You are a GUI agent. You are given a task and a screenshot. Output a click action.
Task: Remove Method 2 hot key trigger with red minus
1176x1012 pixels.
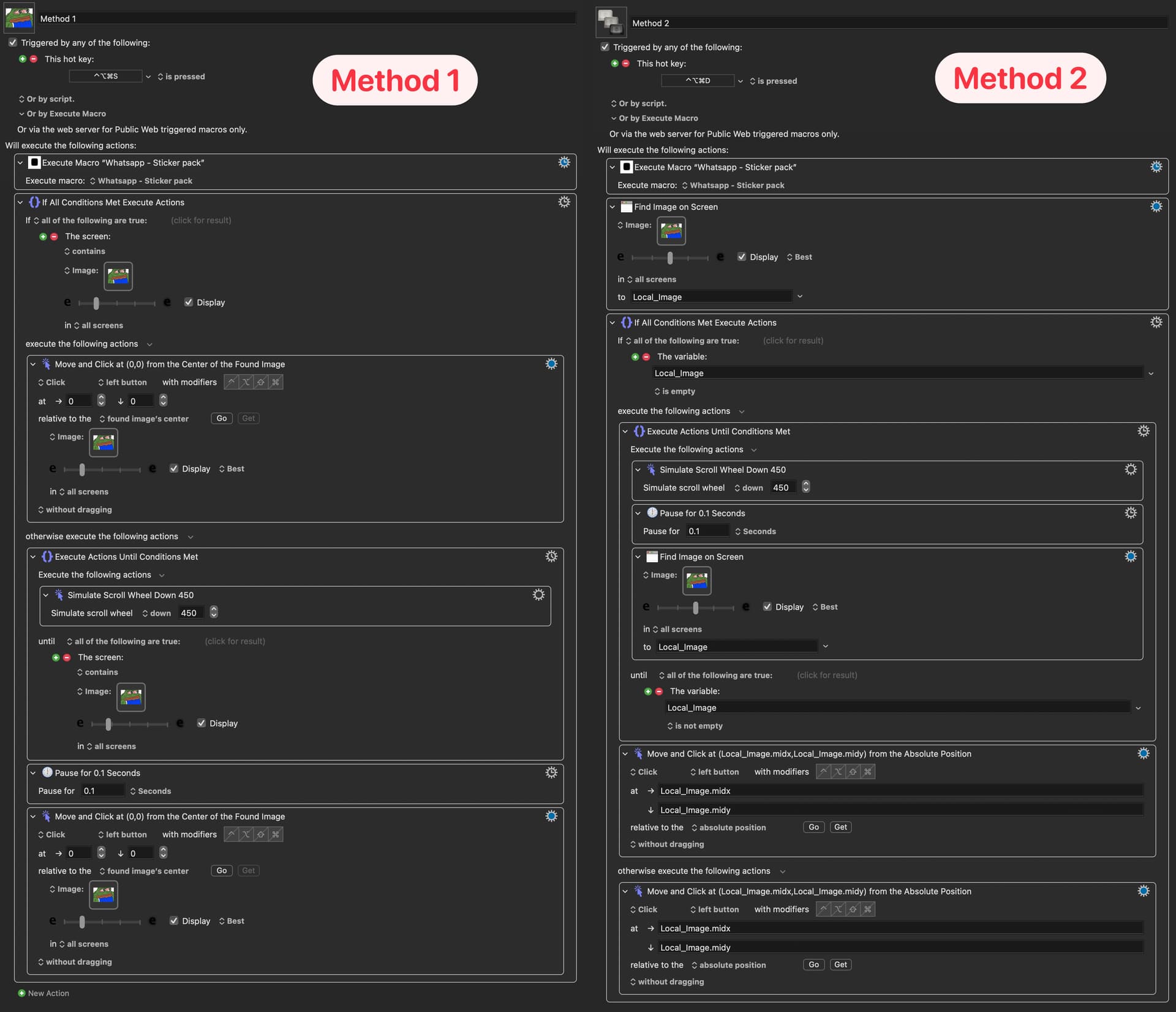point(625,63)
